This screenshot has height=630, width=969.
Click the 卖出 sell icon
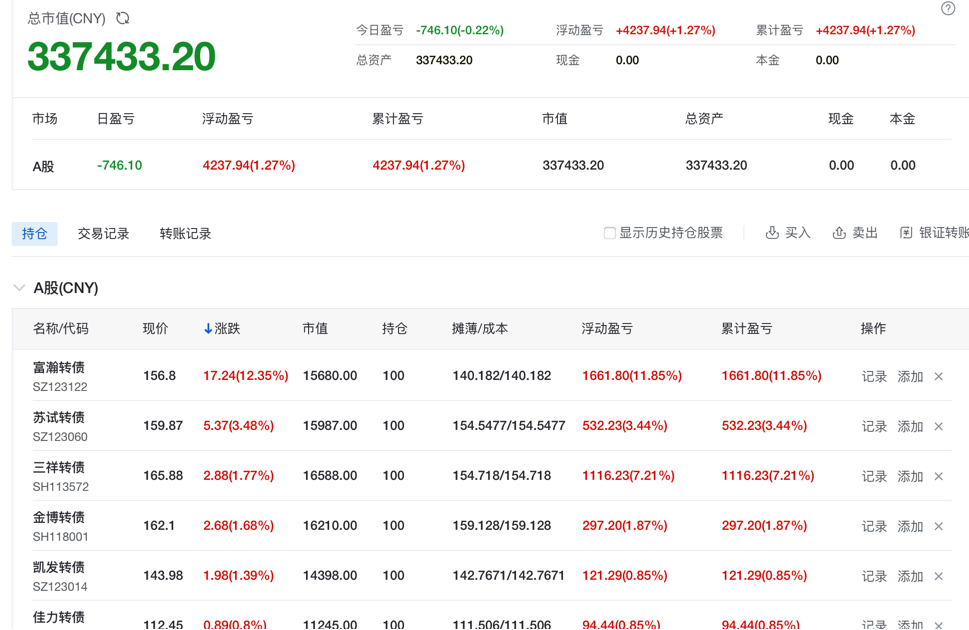coord(839,233)
